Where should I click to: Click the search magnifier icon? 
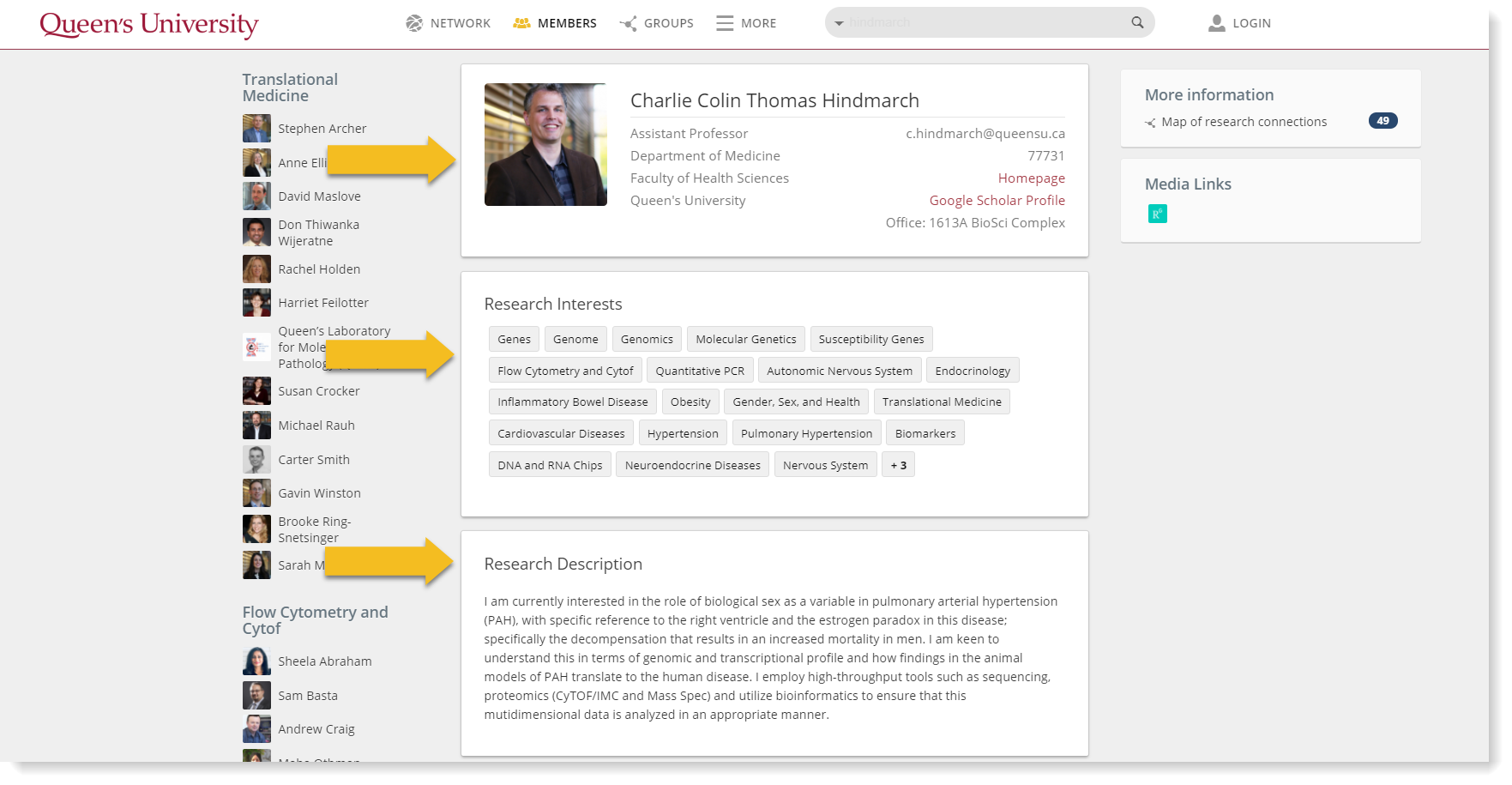click(1137, 23)
